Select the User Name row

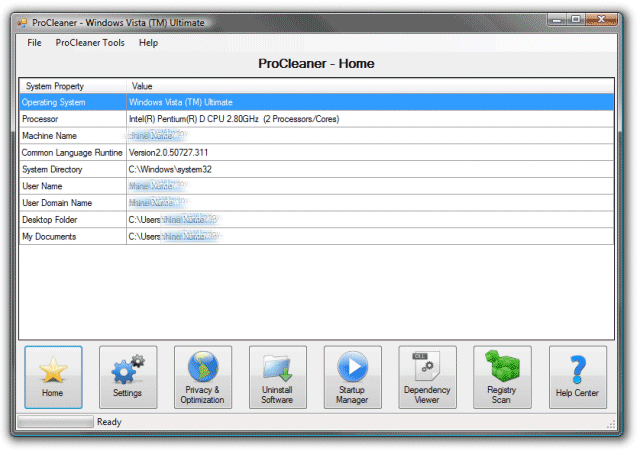click(317, 186)
